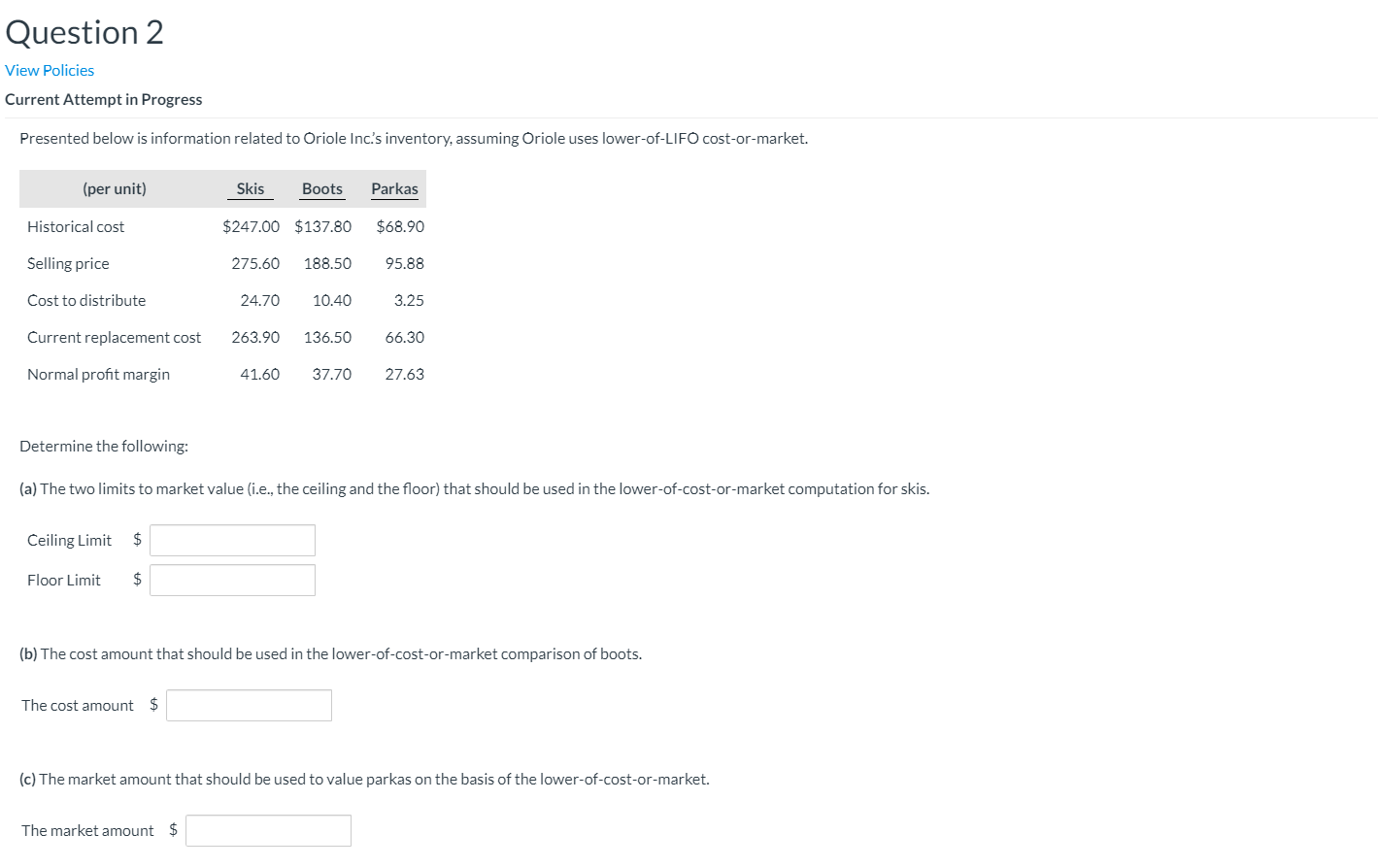Select the cost amount input box for boots

[249, 705]
